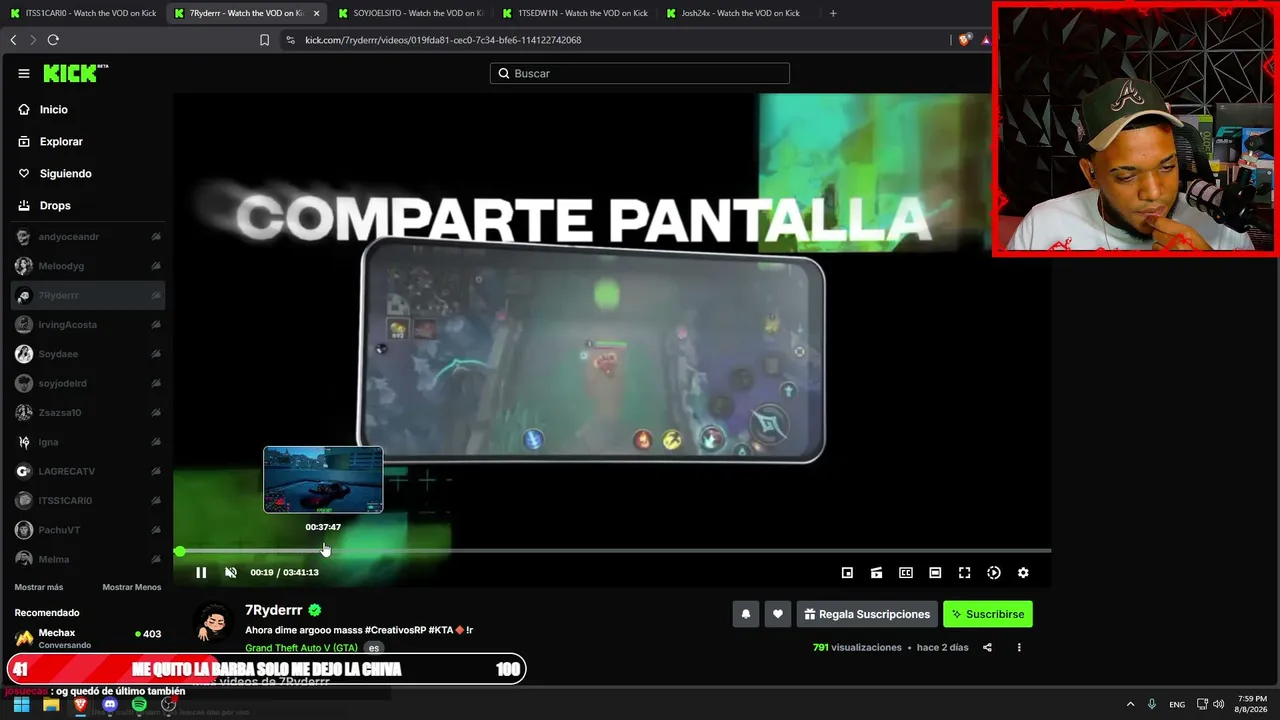Open Brave browser from taskbar

80,704
